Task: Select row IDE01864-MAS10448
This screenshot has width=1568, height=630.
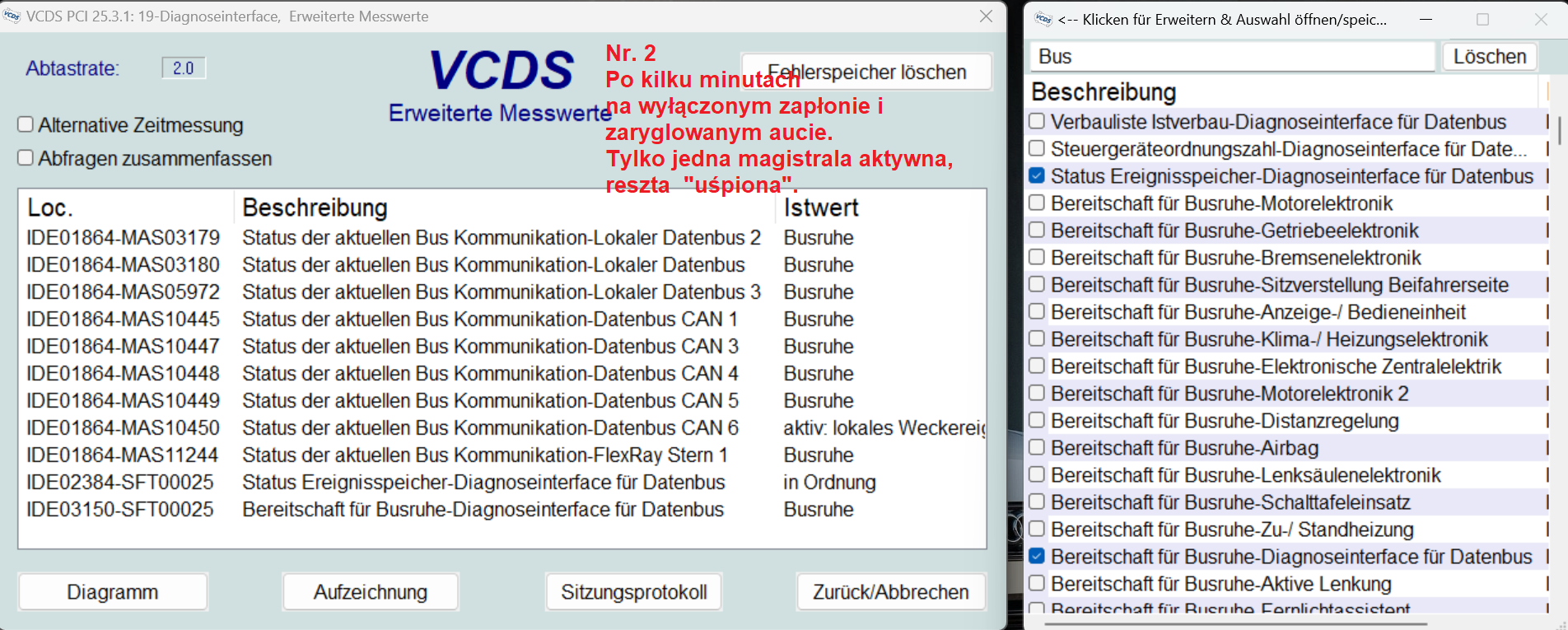Action: coord(502,373)
